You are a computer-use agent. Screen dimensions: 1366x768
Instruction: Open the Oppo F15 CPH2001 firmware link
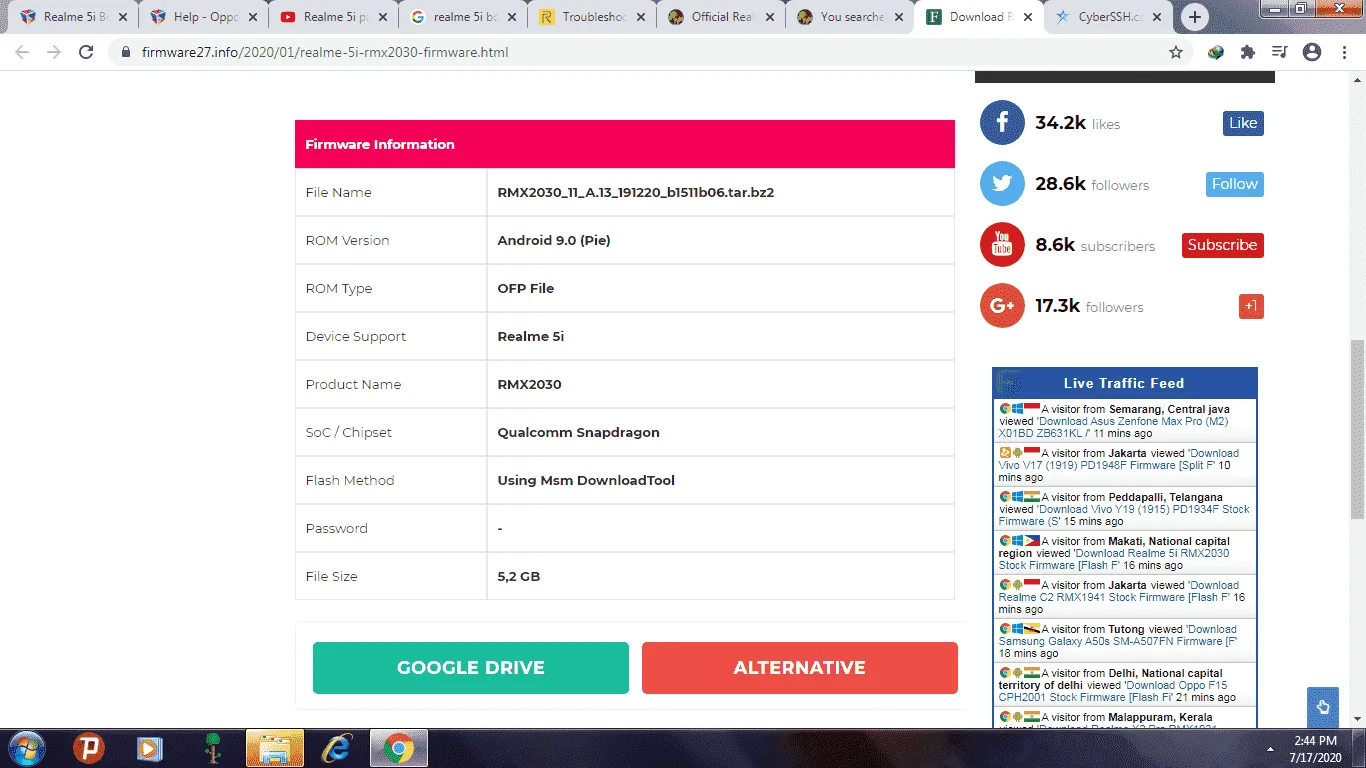pyautogui.click(x=1115, y=691)
